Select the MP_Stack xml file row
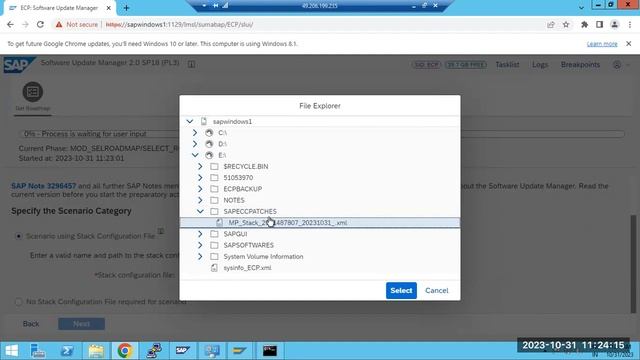640x360 pixels. tap(320, 222)
